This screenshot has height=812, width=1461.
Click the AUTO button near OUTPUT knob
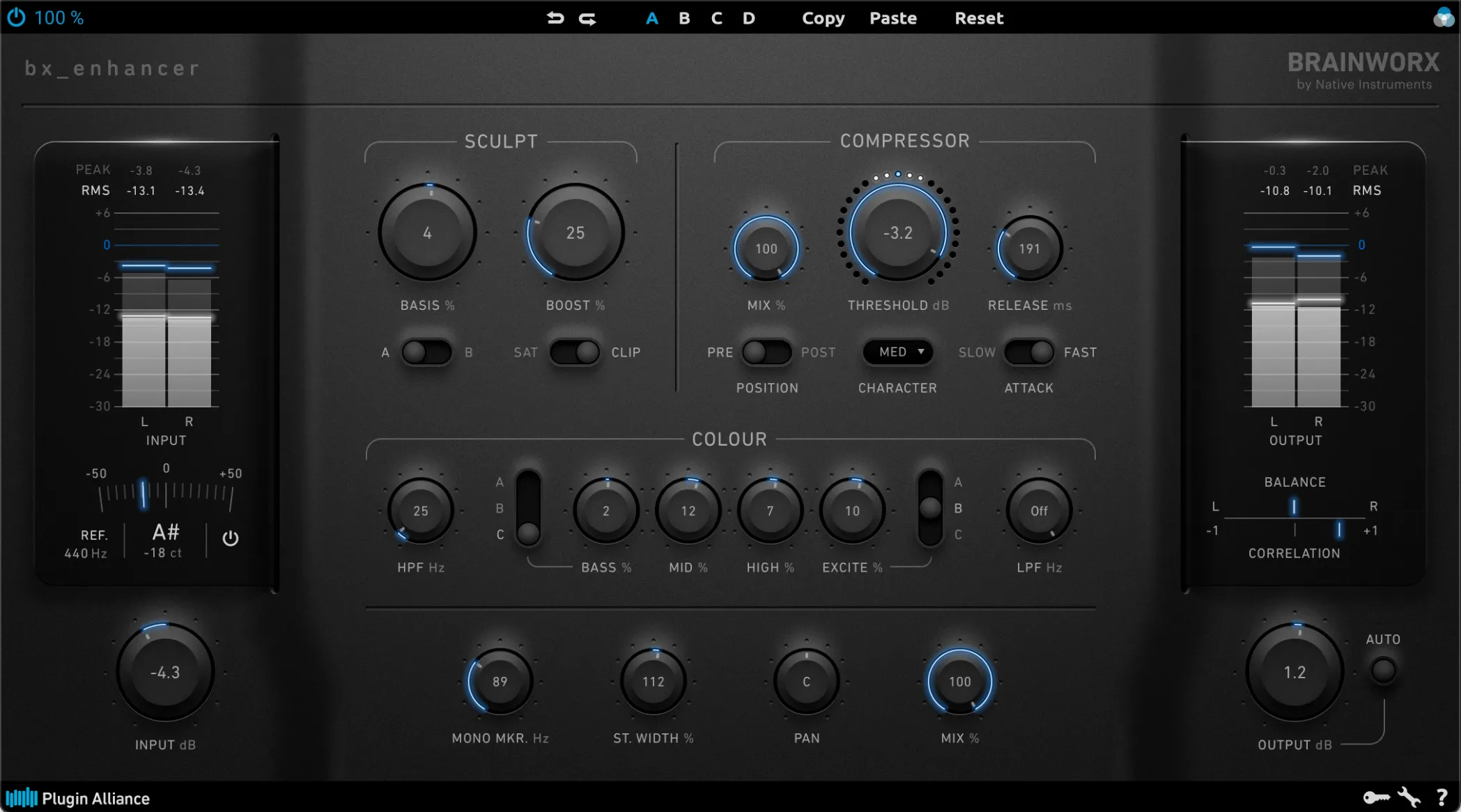(x=1383, y=669)
